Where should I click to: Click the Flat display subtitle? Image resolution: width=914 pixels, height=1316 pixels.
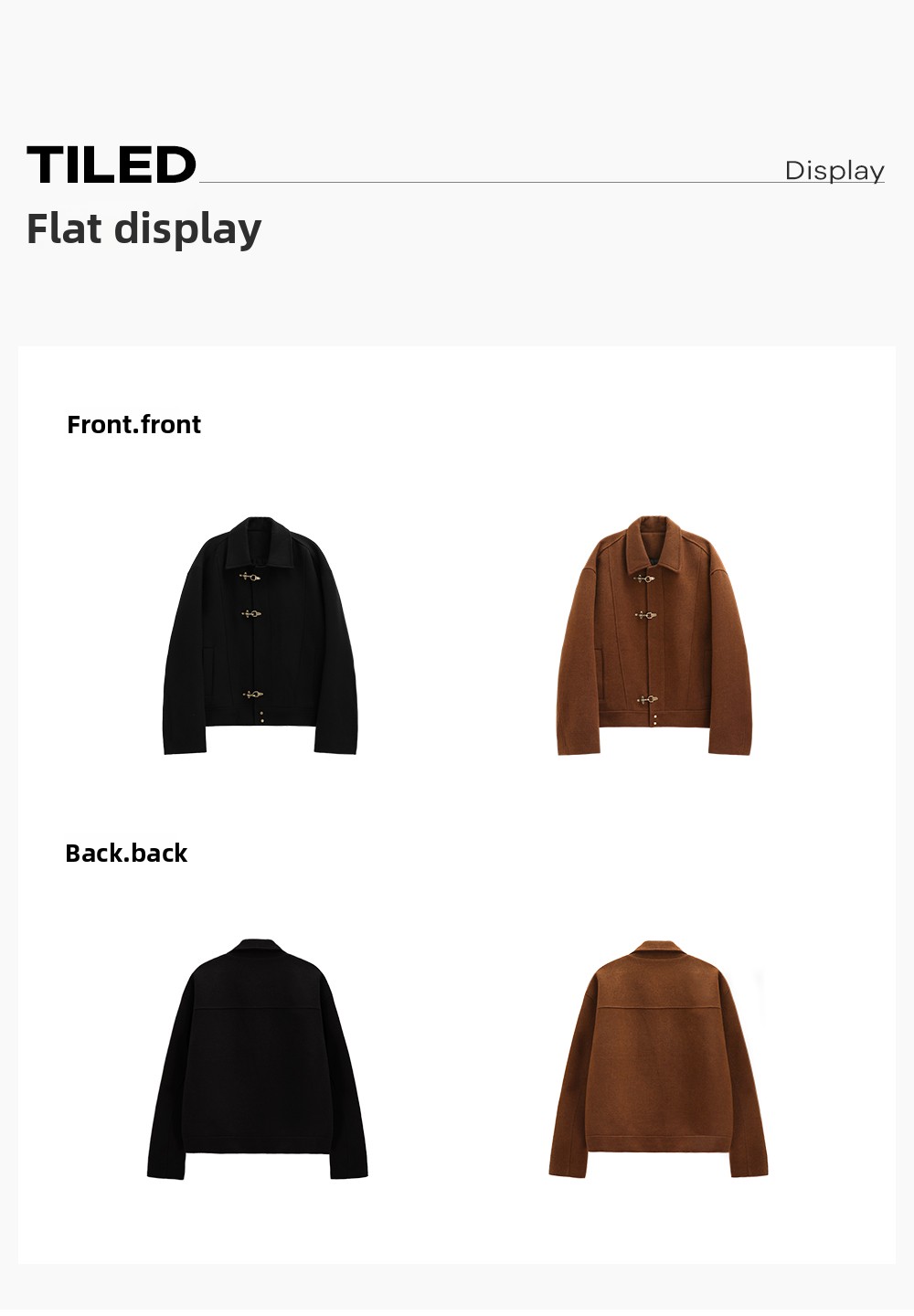(143, 228)
